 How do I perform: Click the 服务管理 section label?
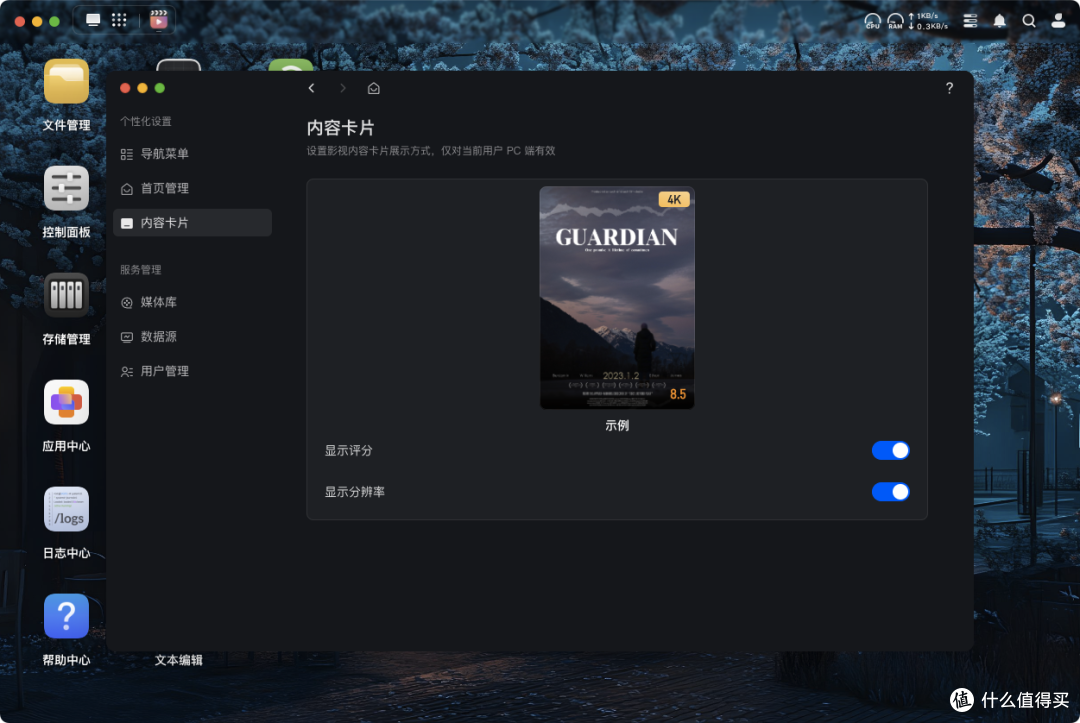[141, 270]
